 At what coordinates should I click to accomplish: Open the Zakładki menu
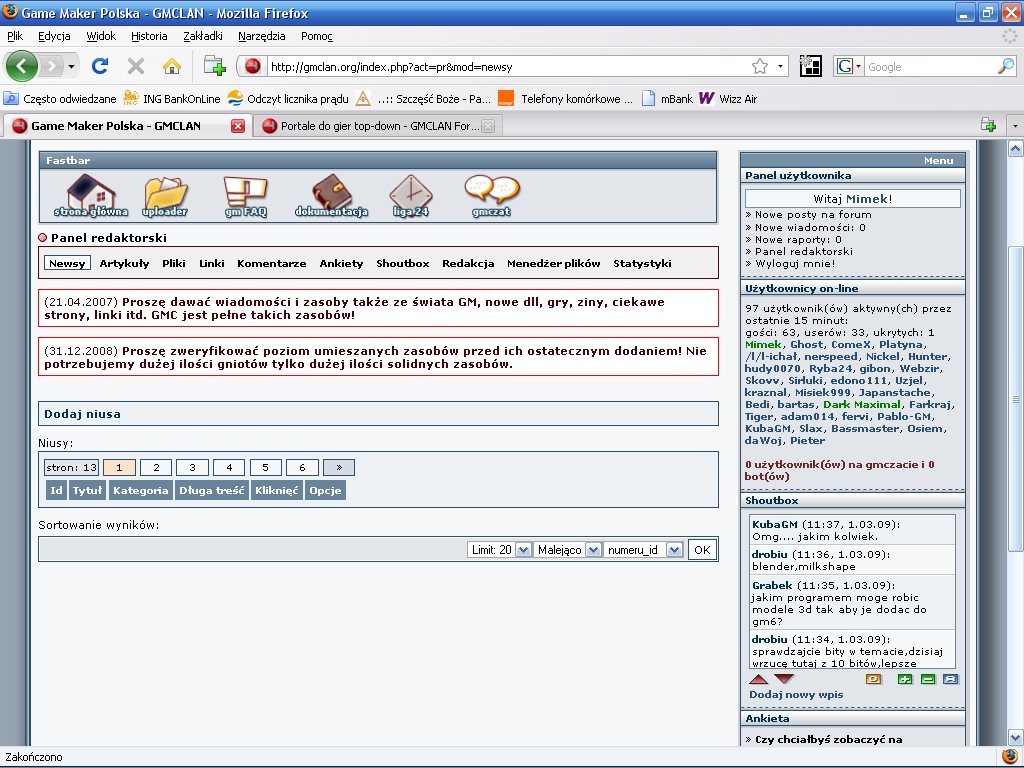click(203, 36)
